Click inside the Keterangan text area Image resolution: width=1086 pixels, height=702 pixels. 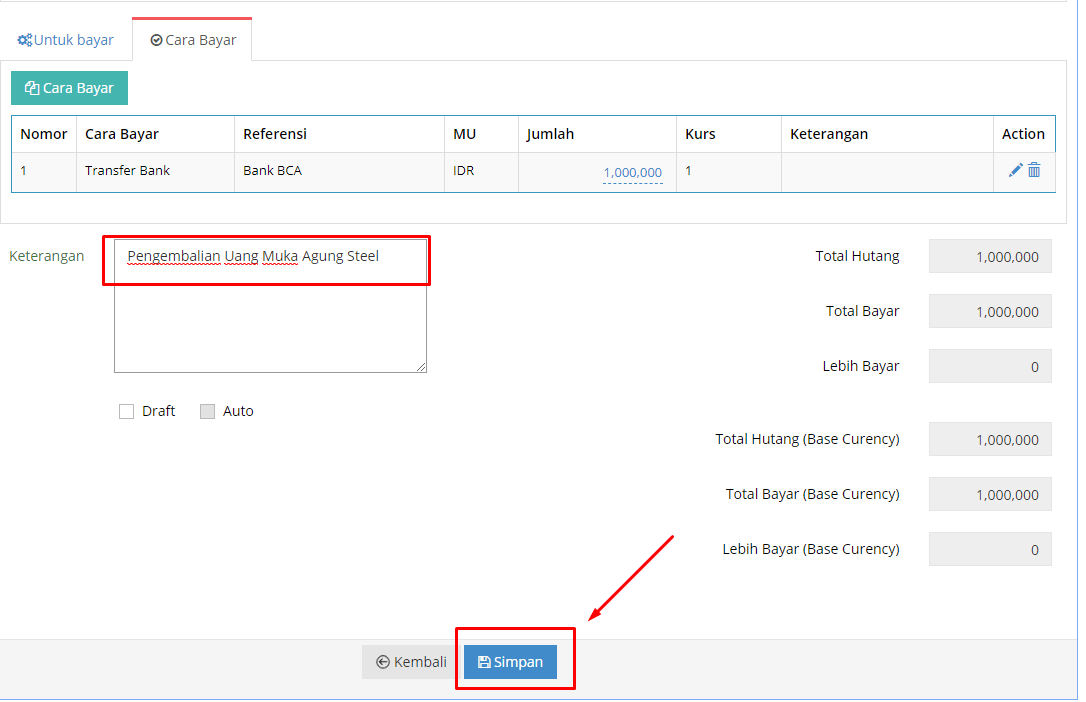pyautogui.click(x=270, y=320)
